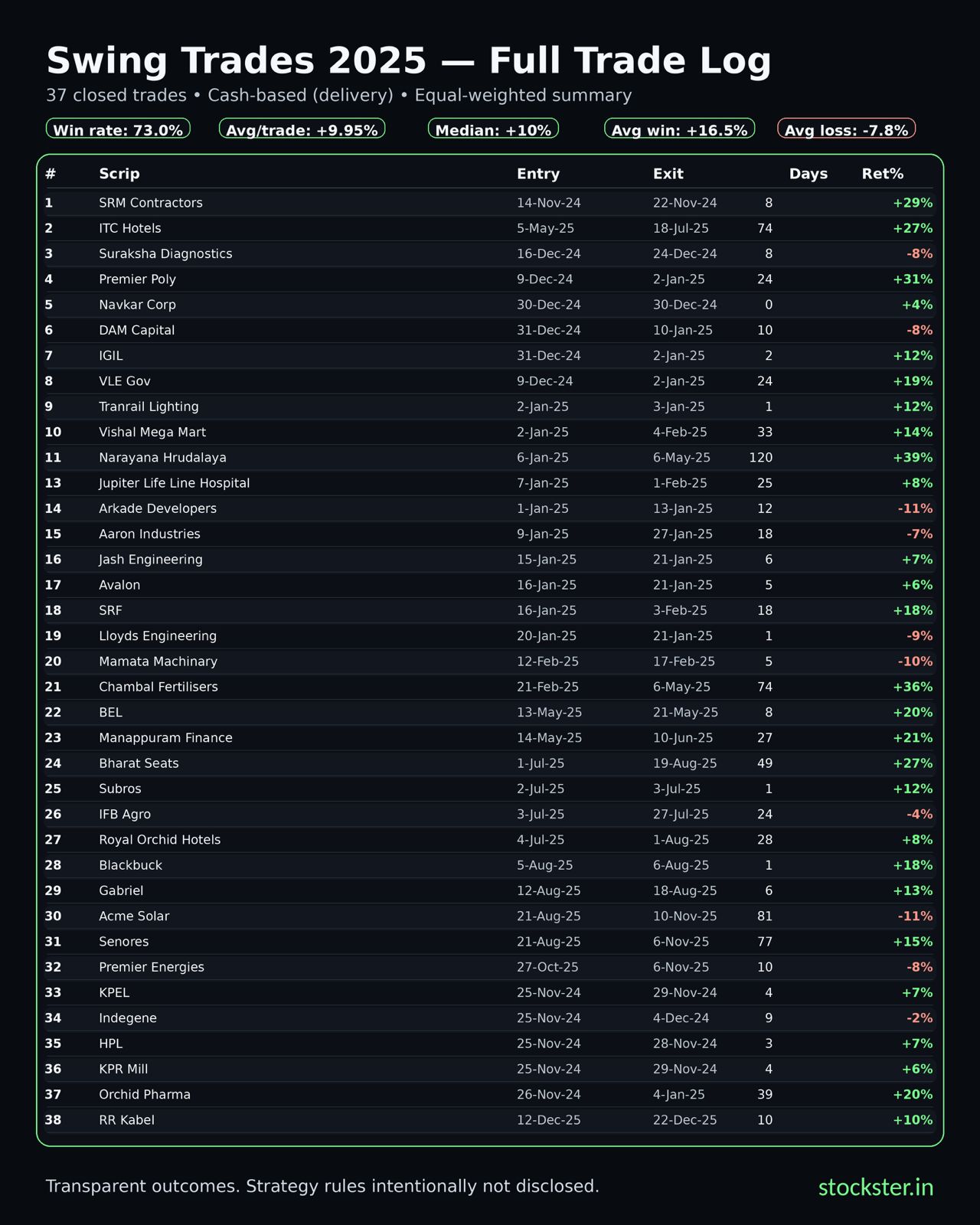Click the RR Kabel scrip cell

126,1120
